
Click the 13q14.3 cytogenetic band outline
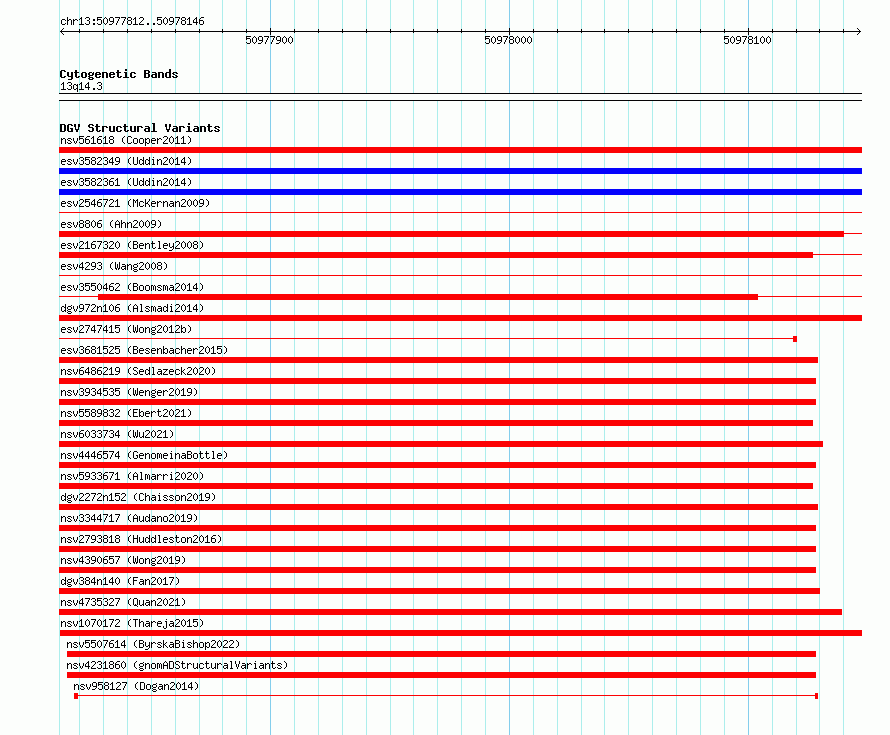coord(460,97)
